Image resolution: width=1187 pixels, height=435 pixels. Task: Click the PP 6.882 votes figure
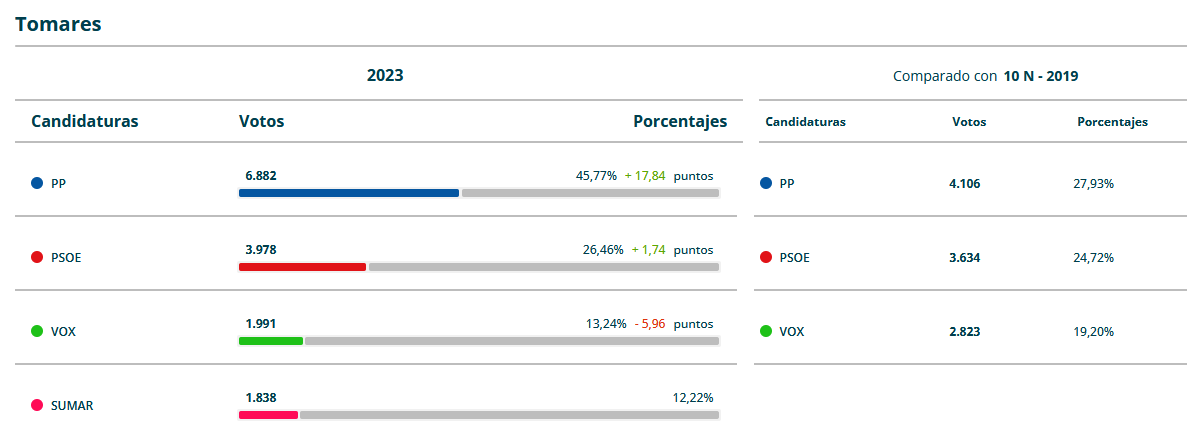(x=261, y=176)
